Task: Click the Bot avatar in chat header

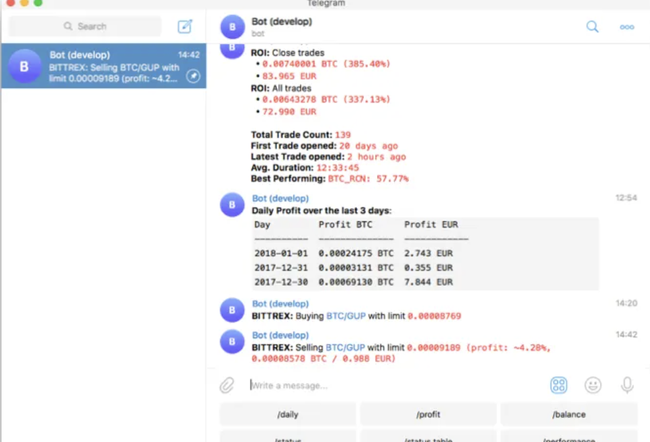Action: 232,27
